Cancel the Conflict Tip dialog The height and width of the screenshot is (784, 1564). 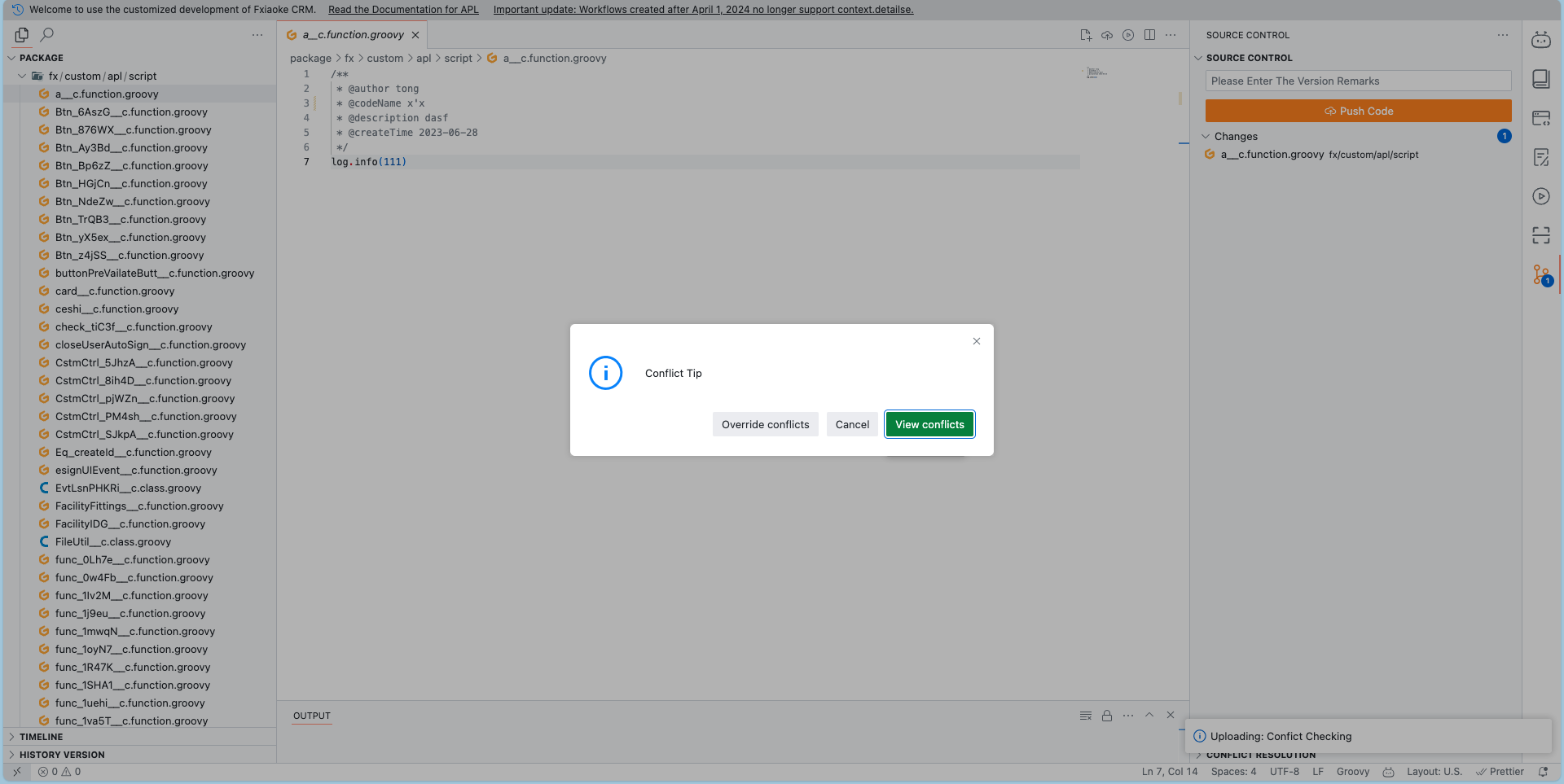[x=852, y=424]
